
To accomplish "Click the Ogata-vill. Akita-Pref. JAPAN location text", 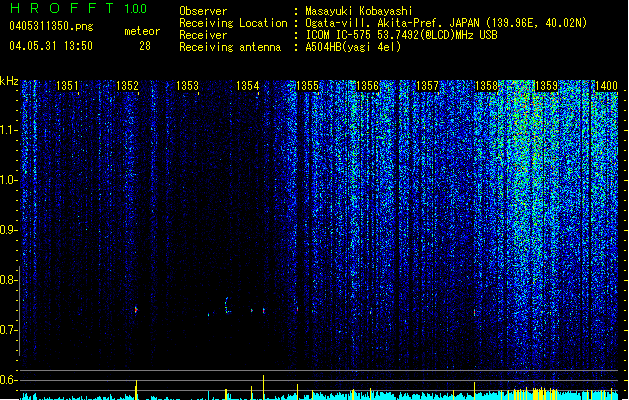I will 446,23.
